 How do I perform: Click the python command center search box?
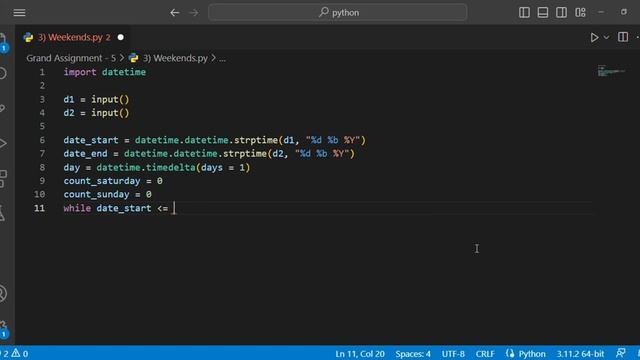tap(338, 12)
